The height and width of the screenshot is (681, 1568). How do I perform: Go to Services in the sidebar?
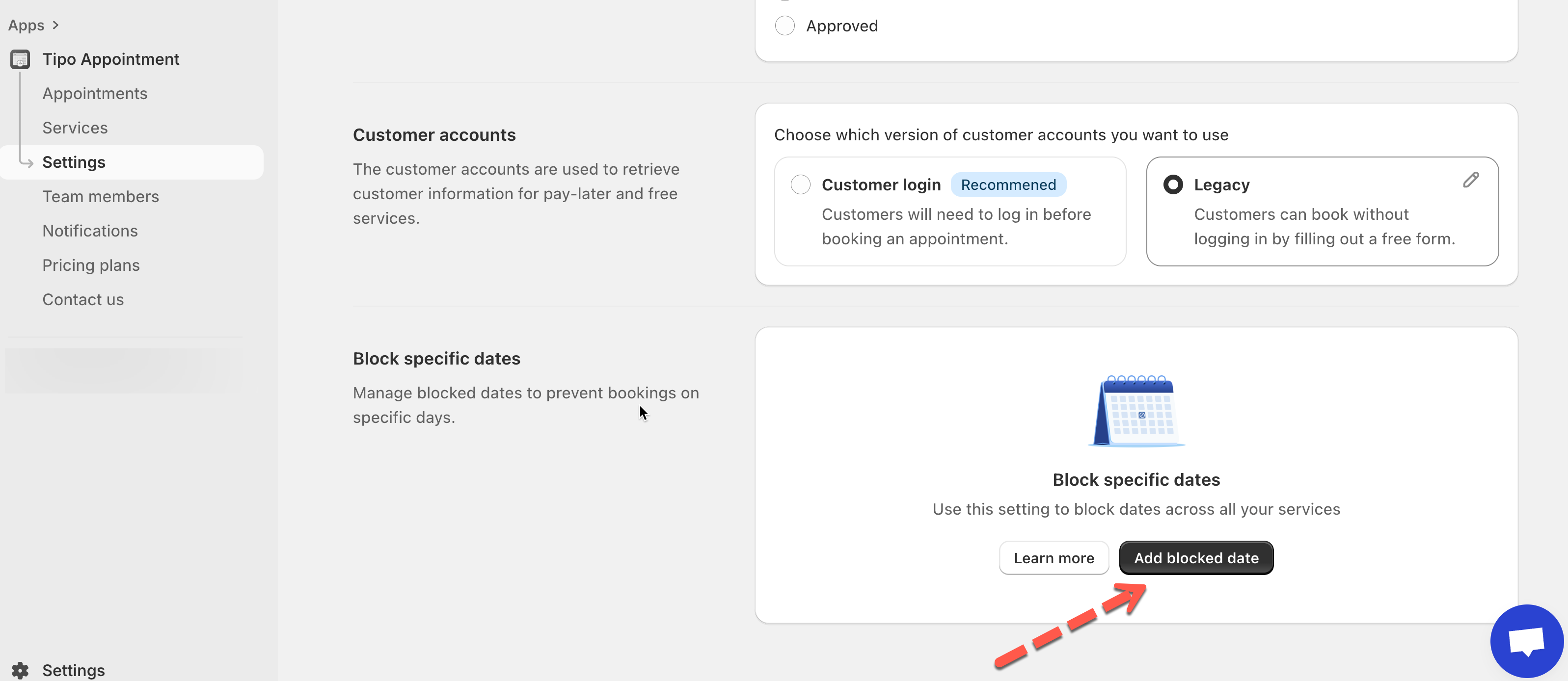coord(75,128)
